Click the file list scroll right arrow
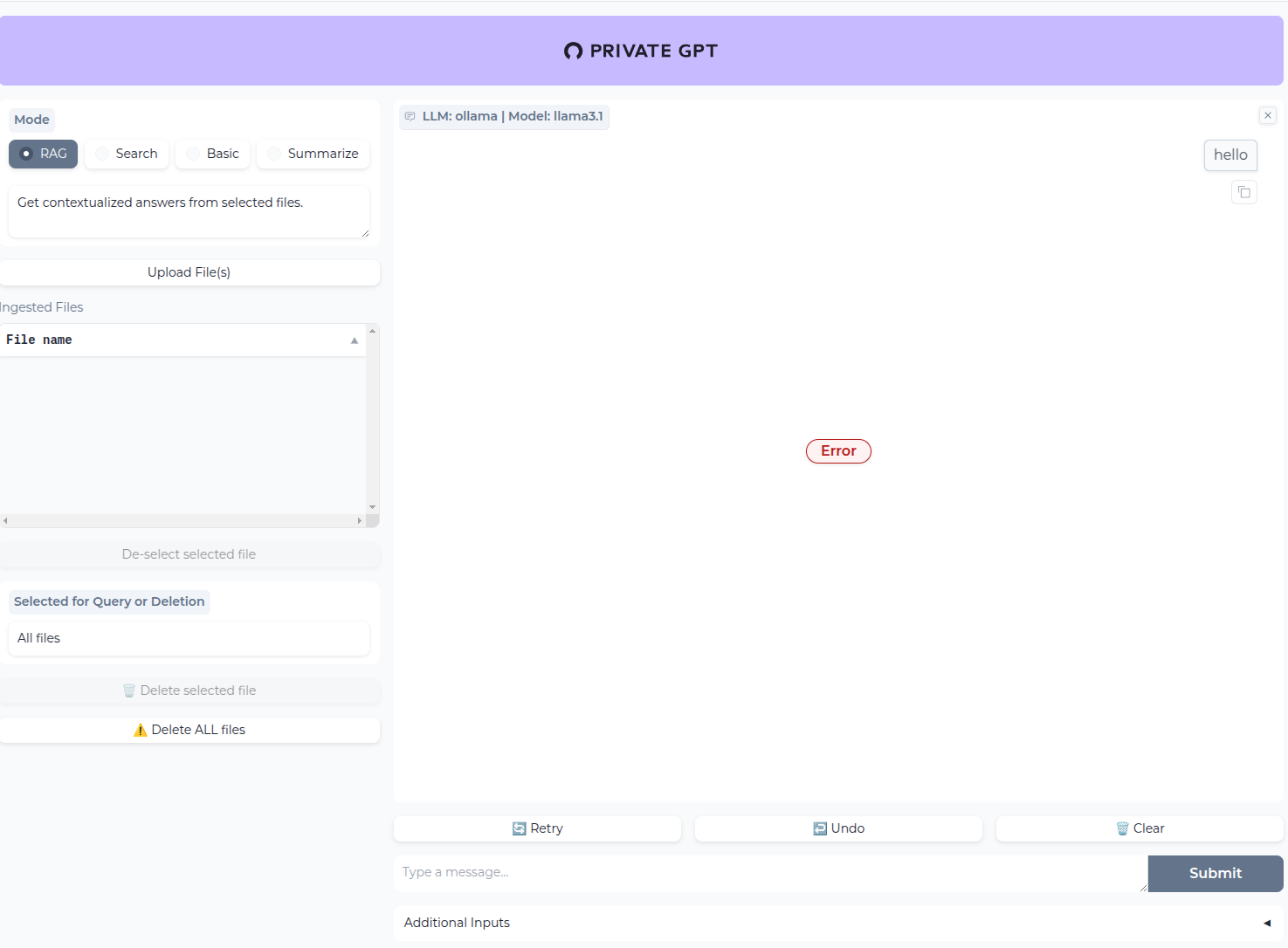Screen dimensions: 1288x948 pyautogui.click(x=360, y=521)
